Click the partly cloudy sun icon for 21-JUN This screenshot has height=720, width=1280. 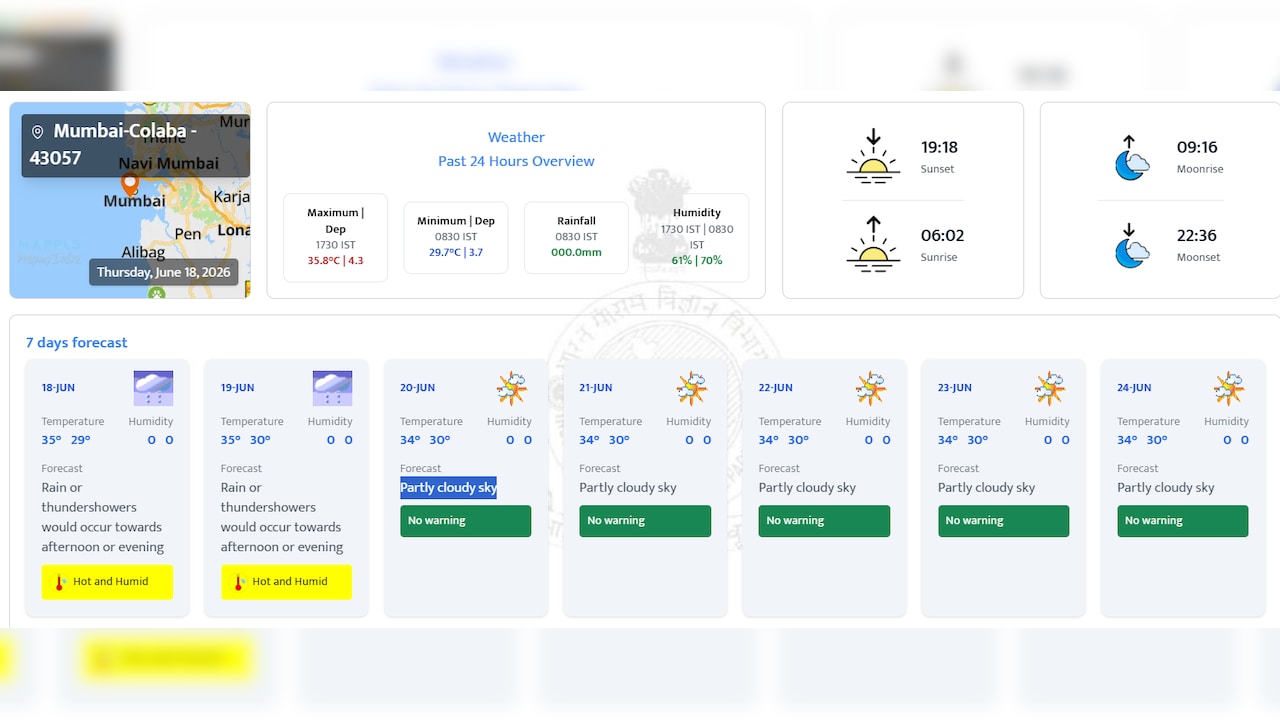691,388
